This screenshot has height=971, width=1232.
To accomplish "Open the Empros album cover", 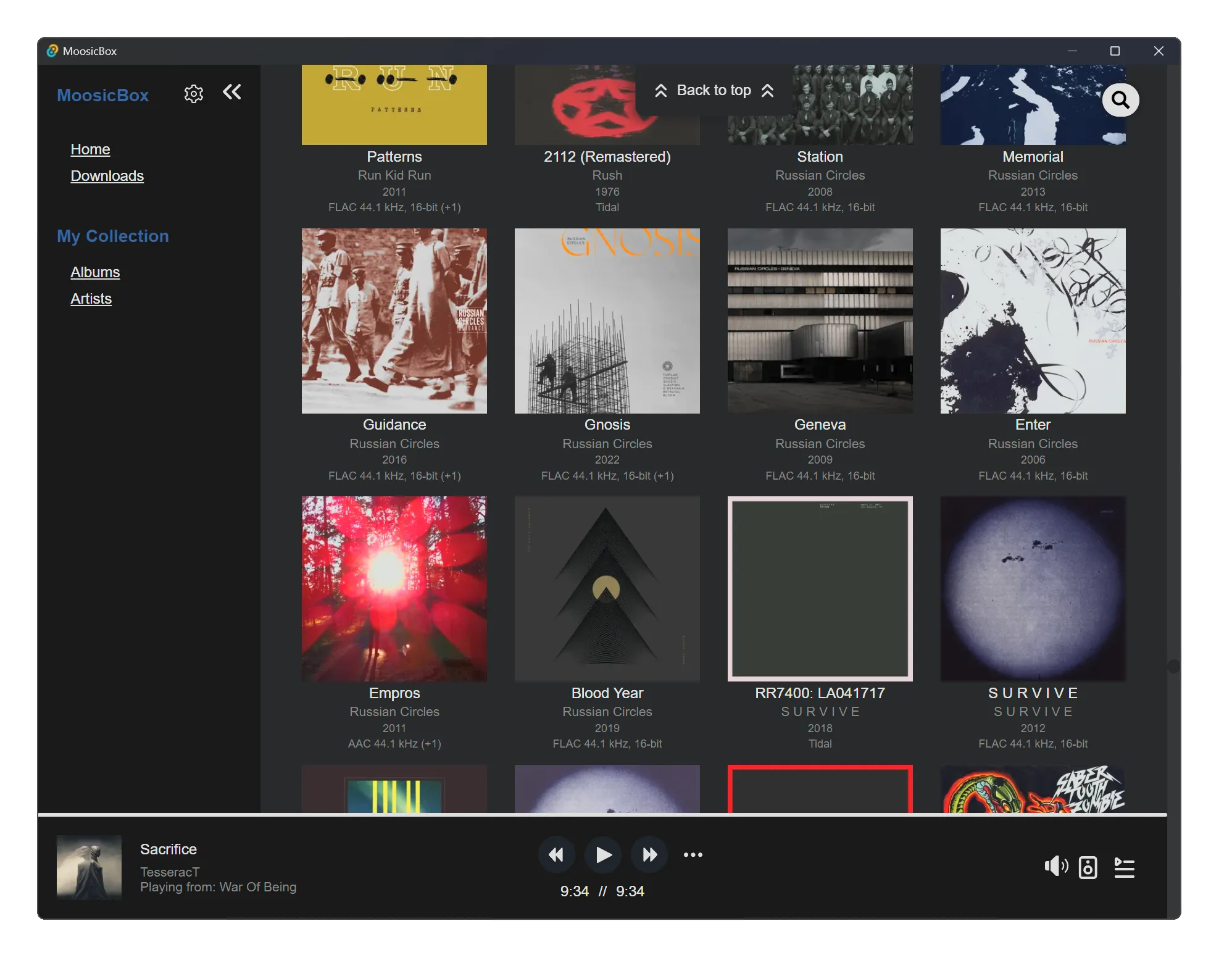I will 394,589.
